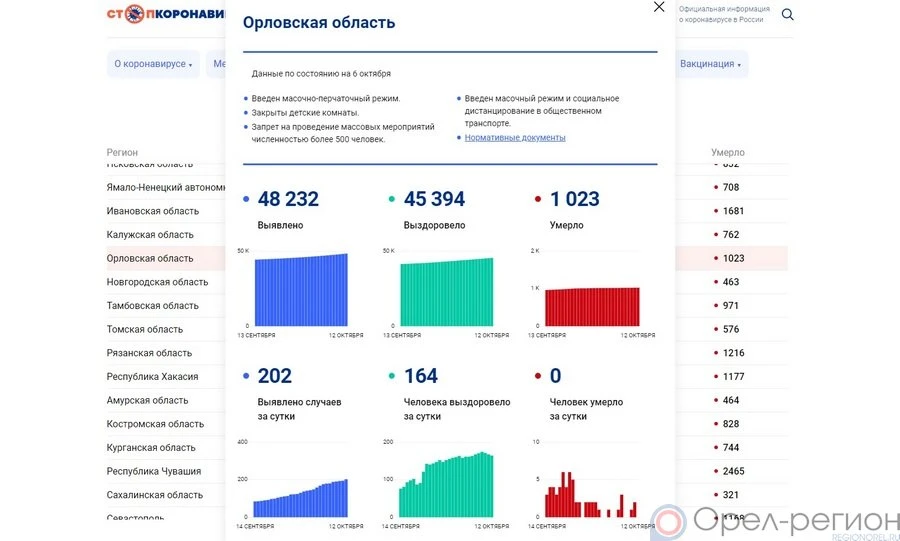
Task: Choose Тамбовская область region
Action: (x=153, y=306)
